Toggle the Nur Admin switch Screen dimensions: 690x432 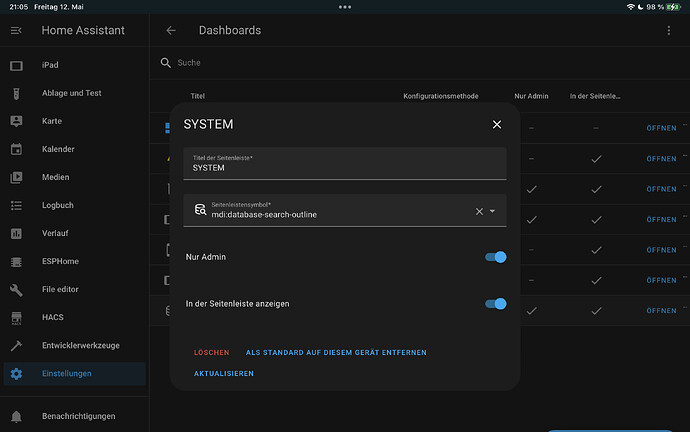pyautogui.click(x=495, y=257)
